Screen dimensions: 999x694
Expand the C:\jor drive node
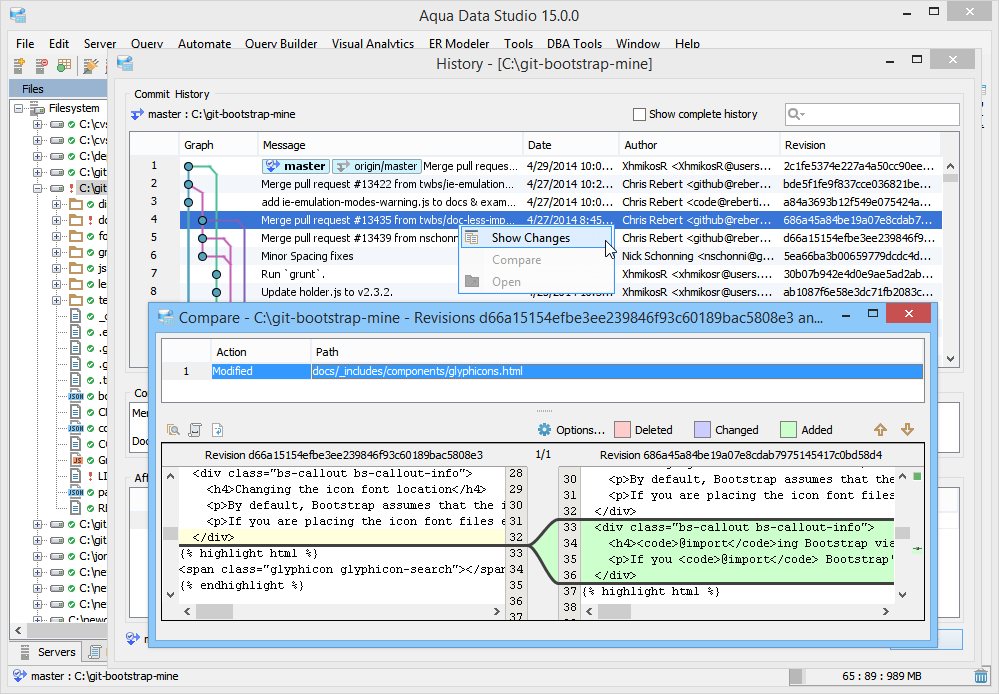(x=38, y=556)
